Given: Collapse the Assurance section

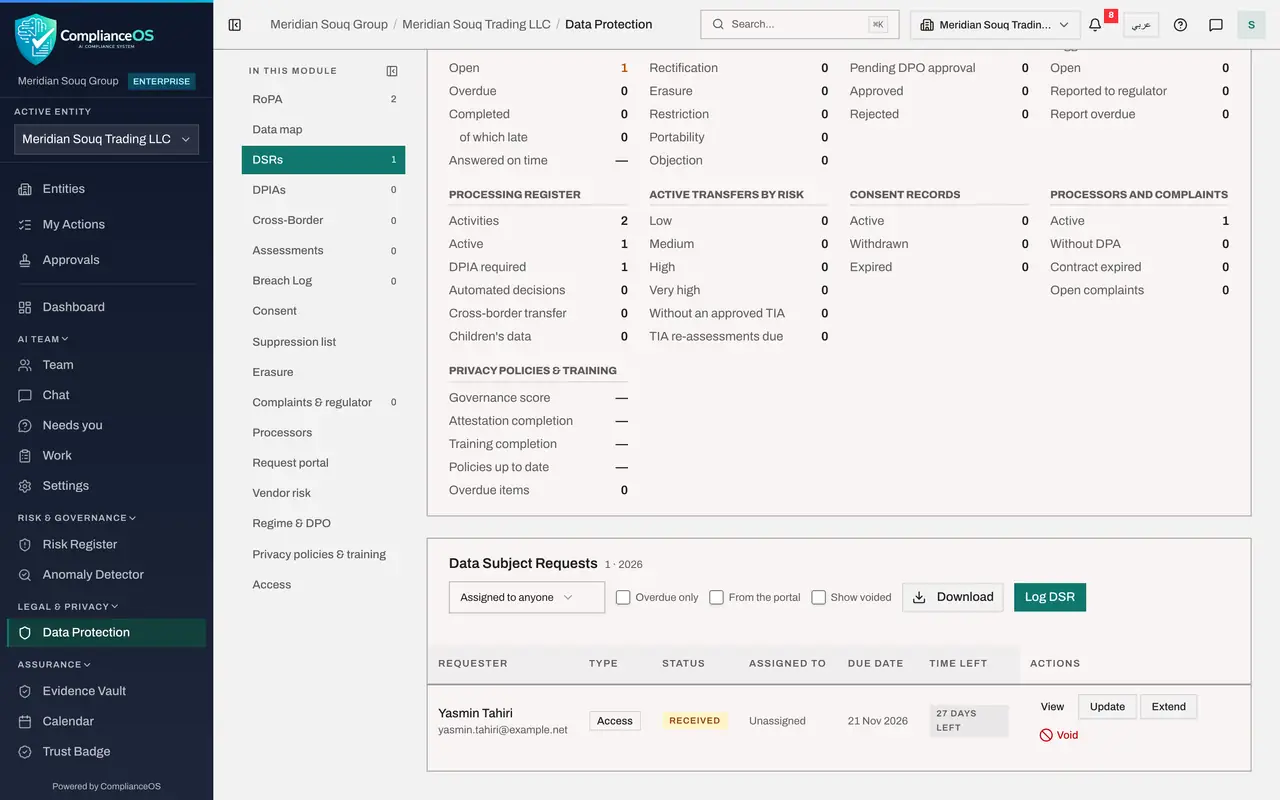Looking at the screenshot, I should 54,664.
